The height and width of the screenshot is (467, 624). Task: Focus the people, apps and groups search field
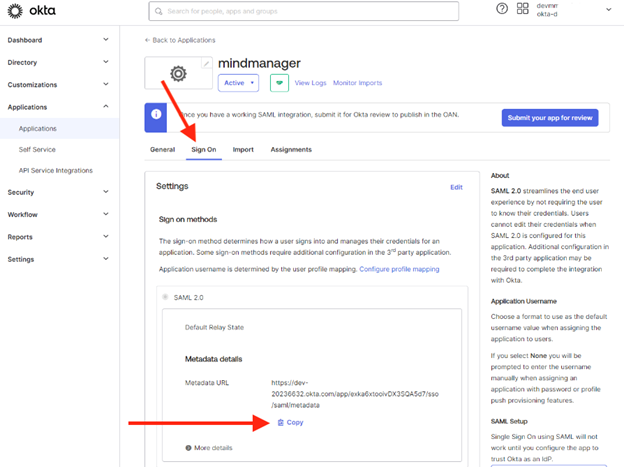click(304, 11)
